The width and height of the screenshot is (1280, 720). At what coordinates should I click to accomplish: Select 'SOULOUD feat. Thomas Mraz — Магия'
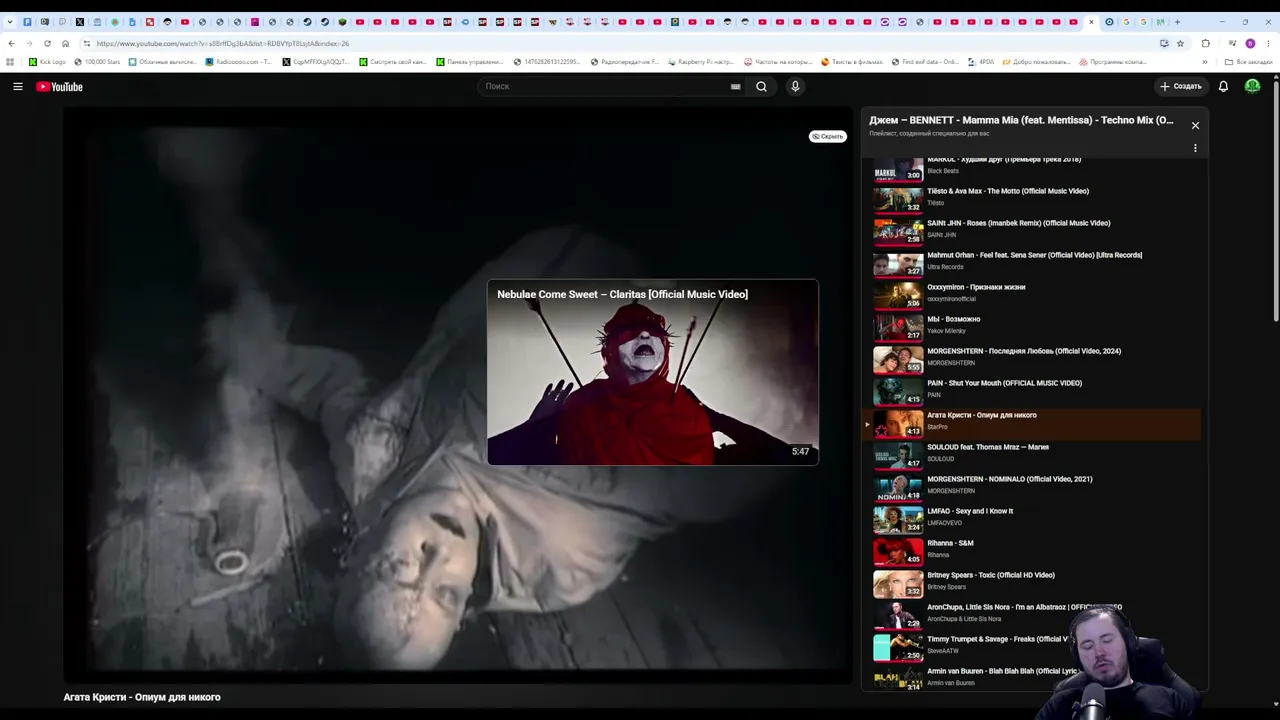coord(1031,455)
